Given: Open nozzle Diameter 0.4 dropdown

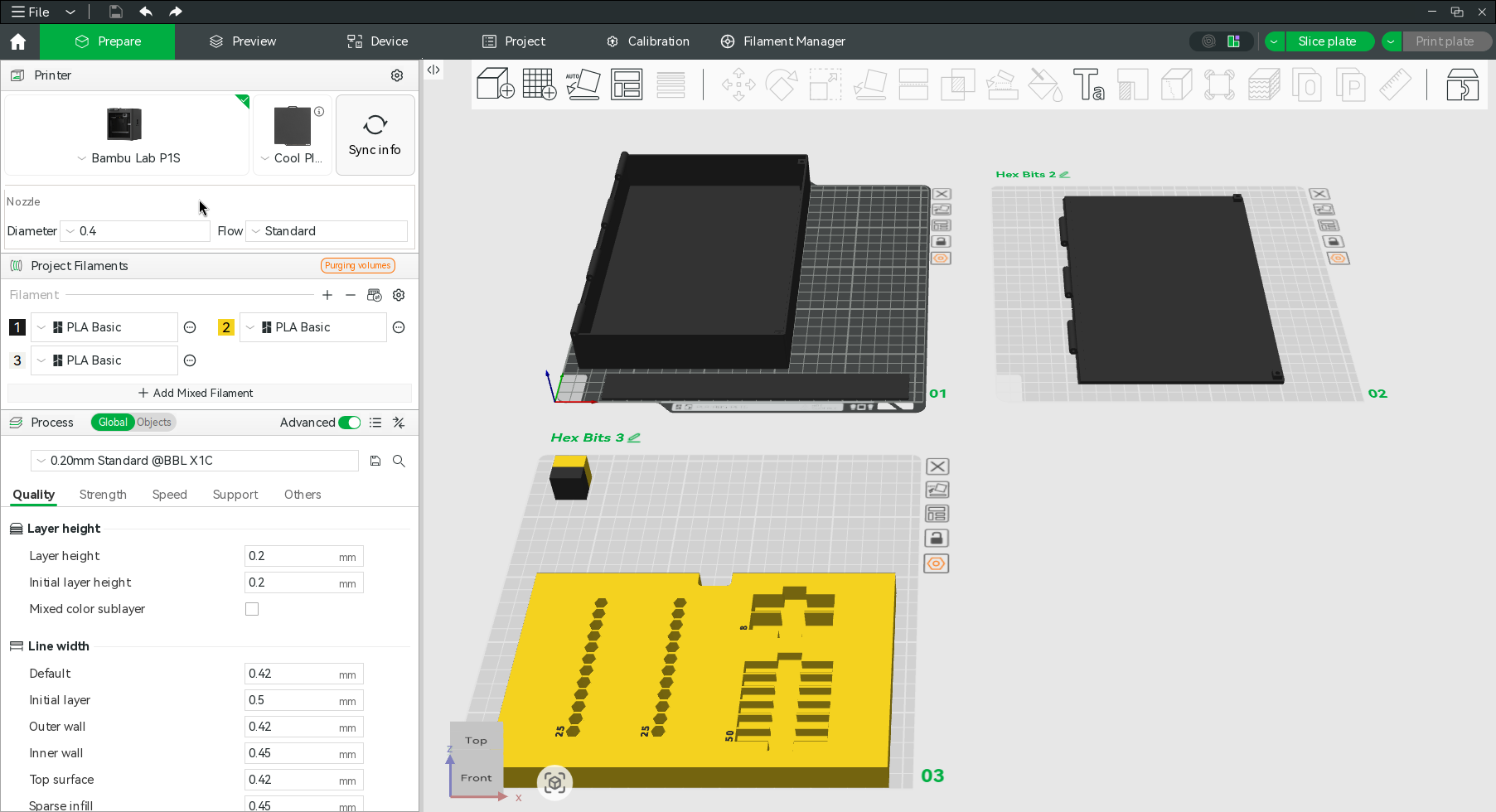Looking at the screenshot, I should [x=136, y=231].
